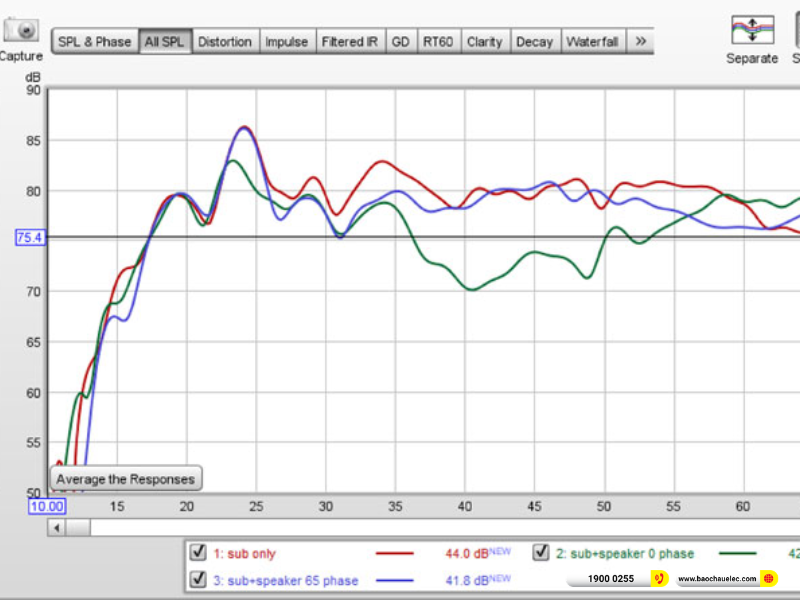Toggle '2: sub+speaker 0 phase' checkbox
800x600 pixels.
541,553
